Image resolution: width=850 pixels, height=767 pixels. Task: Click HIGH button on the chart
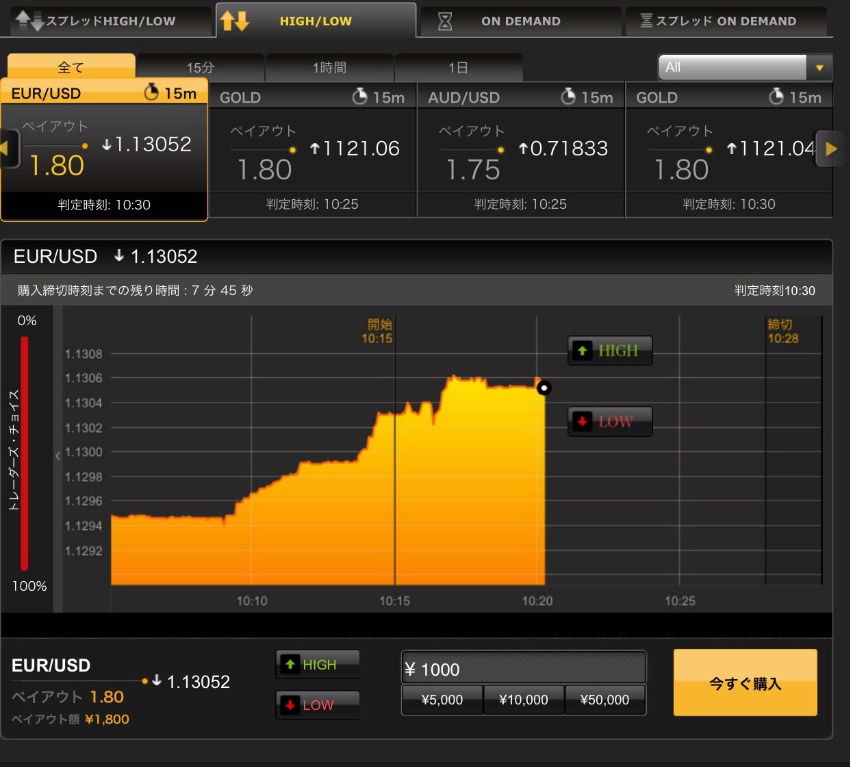click(x=610, y=351)
